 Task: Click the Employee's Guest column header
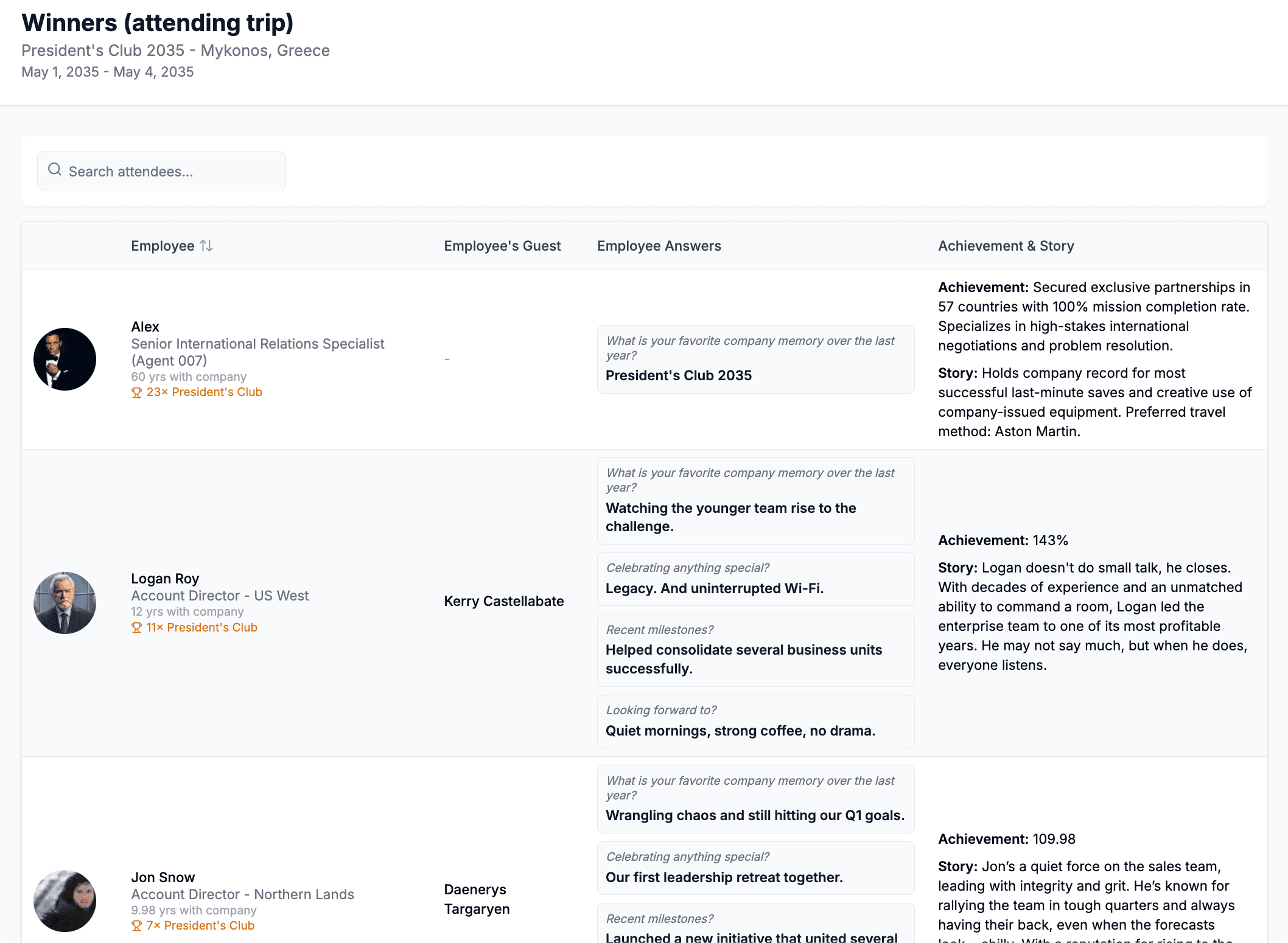coord(502,246)
